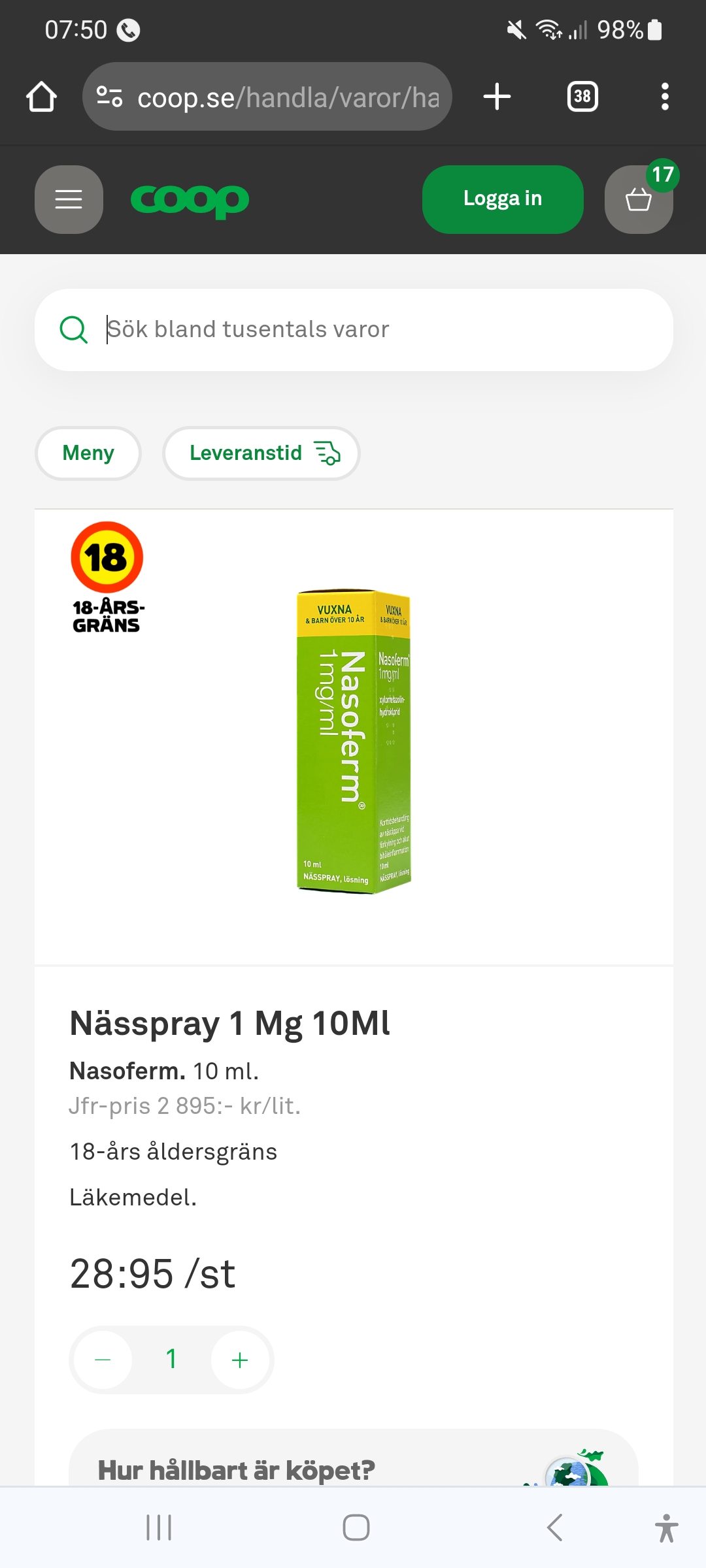Viewport: 706px width, 1568px height.
Task: Expand the Hur hållbart är köpet section
Action: 353,1470
